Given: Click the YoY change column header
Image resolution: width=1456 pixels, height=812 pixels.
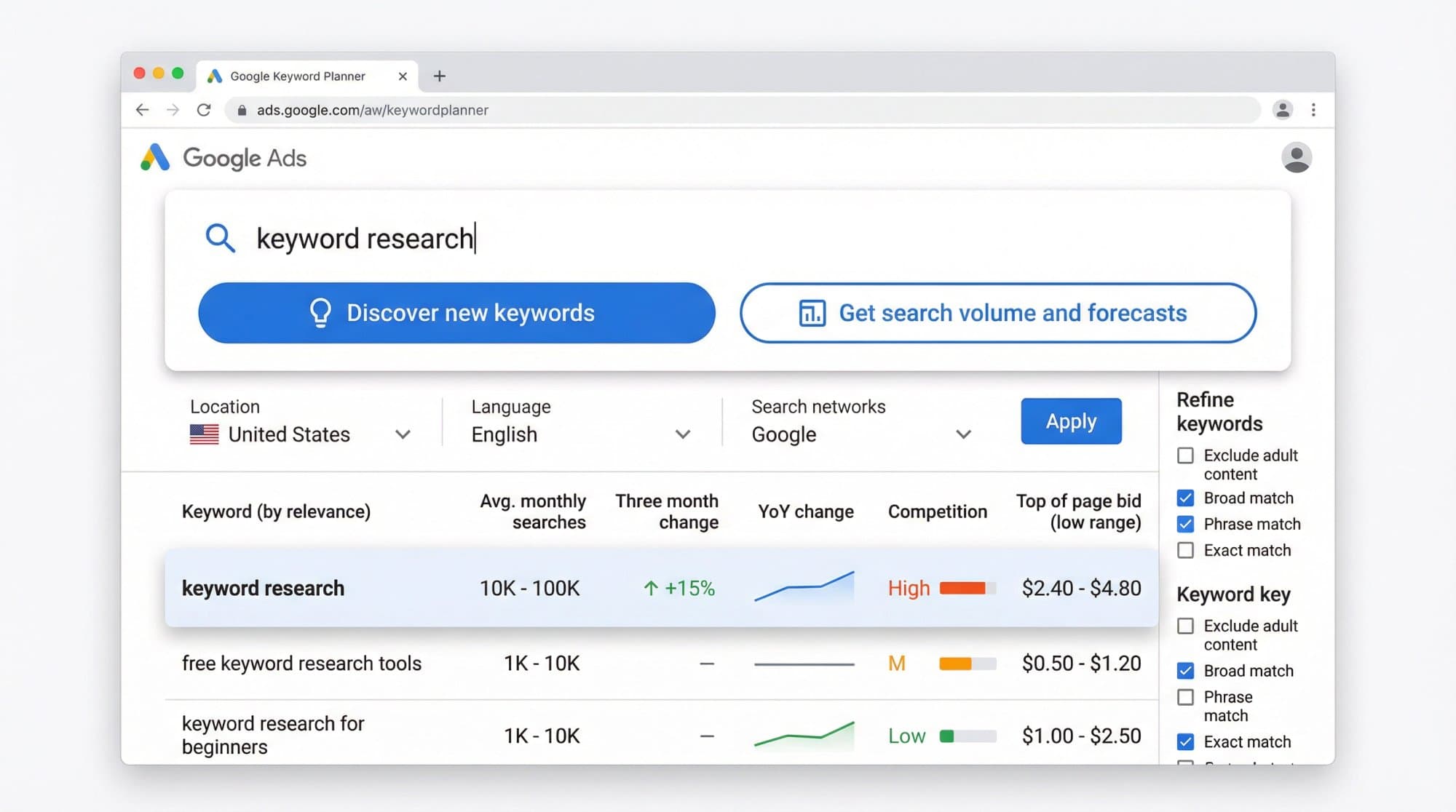Looking at the screenshot, I should click(806, 512).
